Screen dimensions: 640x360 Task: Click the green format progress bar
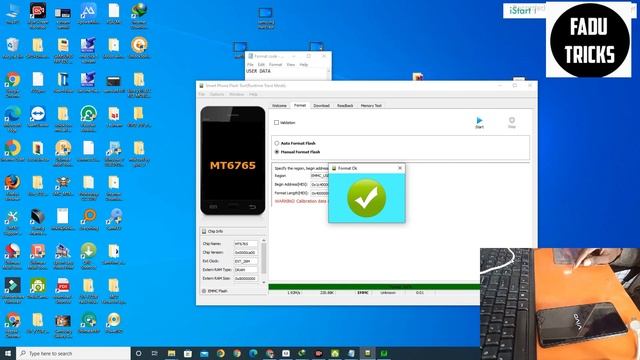pyautogui.click(x=374, y=287)
